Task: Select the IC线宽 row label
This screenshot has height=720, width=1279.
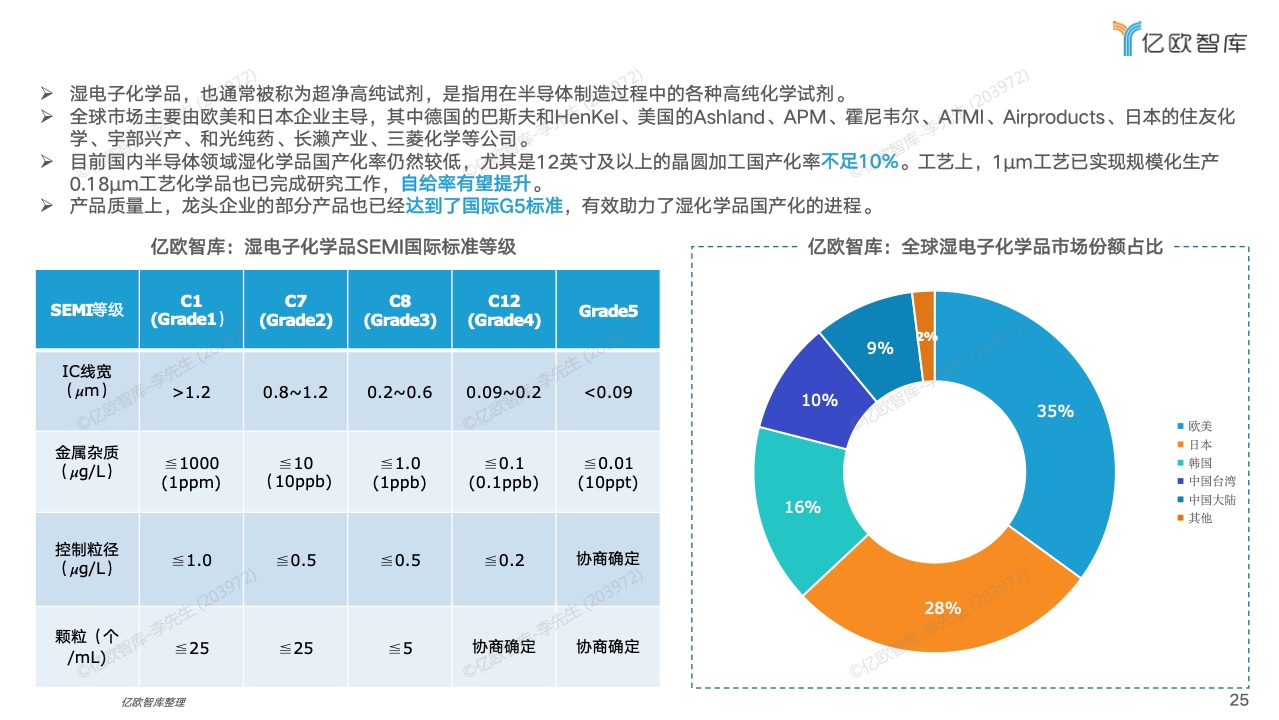Action: (x=87, y=381)
